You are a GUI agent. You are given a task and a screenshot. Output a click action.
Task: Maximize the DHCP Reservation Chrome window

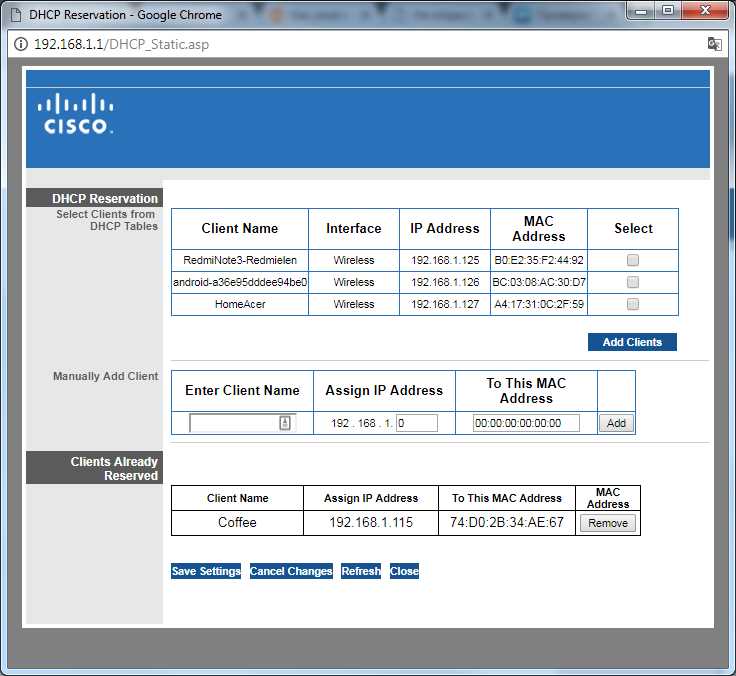pyautogui.click(x=668, y=10)
